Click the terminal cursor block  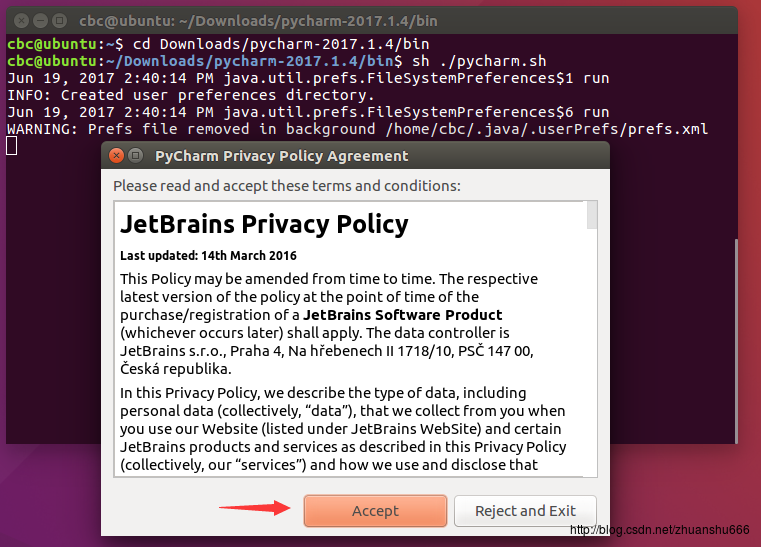point(12,146)
